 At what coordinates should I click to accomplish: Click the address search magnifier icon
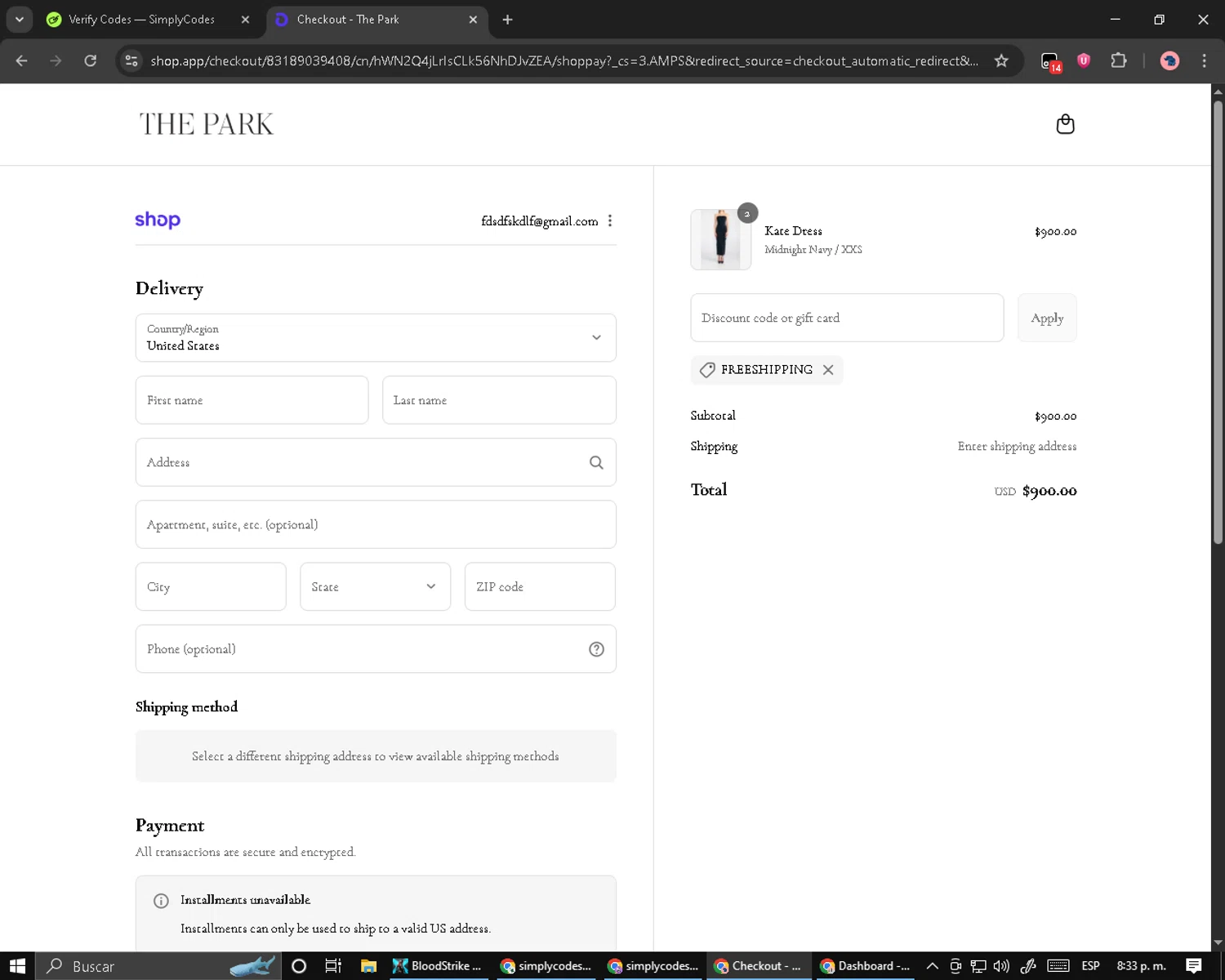596,462
